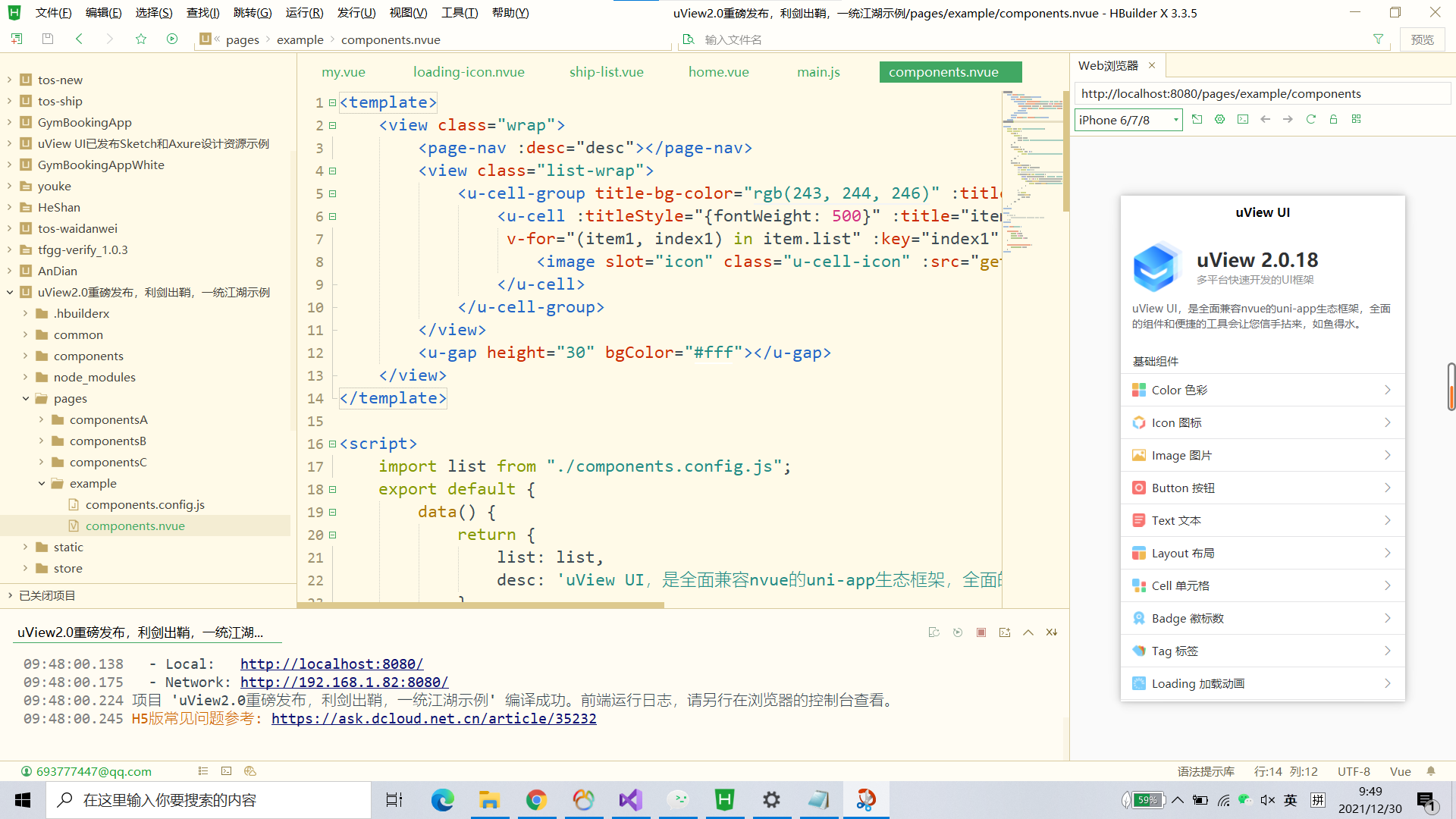The image size is (1456, 819).
Task: Click the refresh icon in Web browser toolbar
Action: 1310,120
